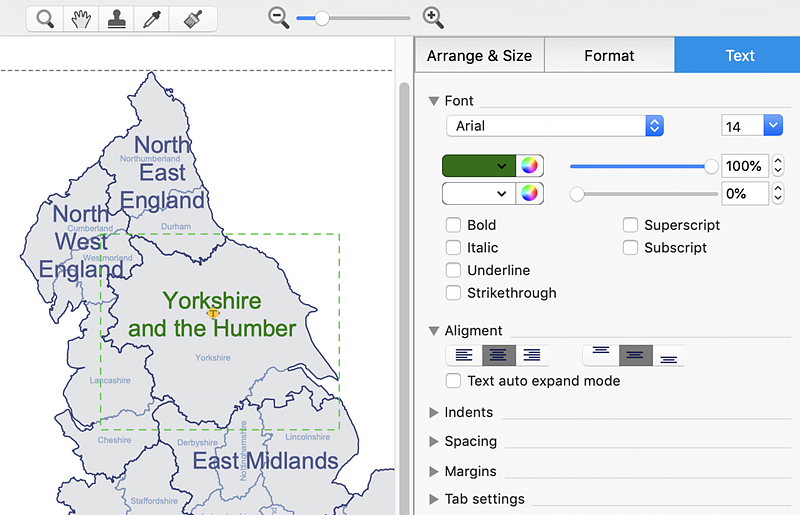Click the zoom in magnifier icon
The image size is (800, 515).
click(x=433, y=18)
